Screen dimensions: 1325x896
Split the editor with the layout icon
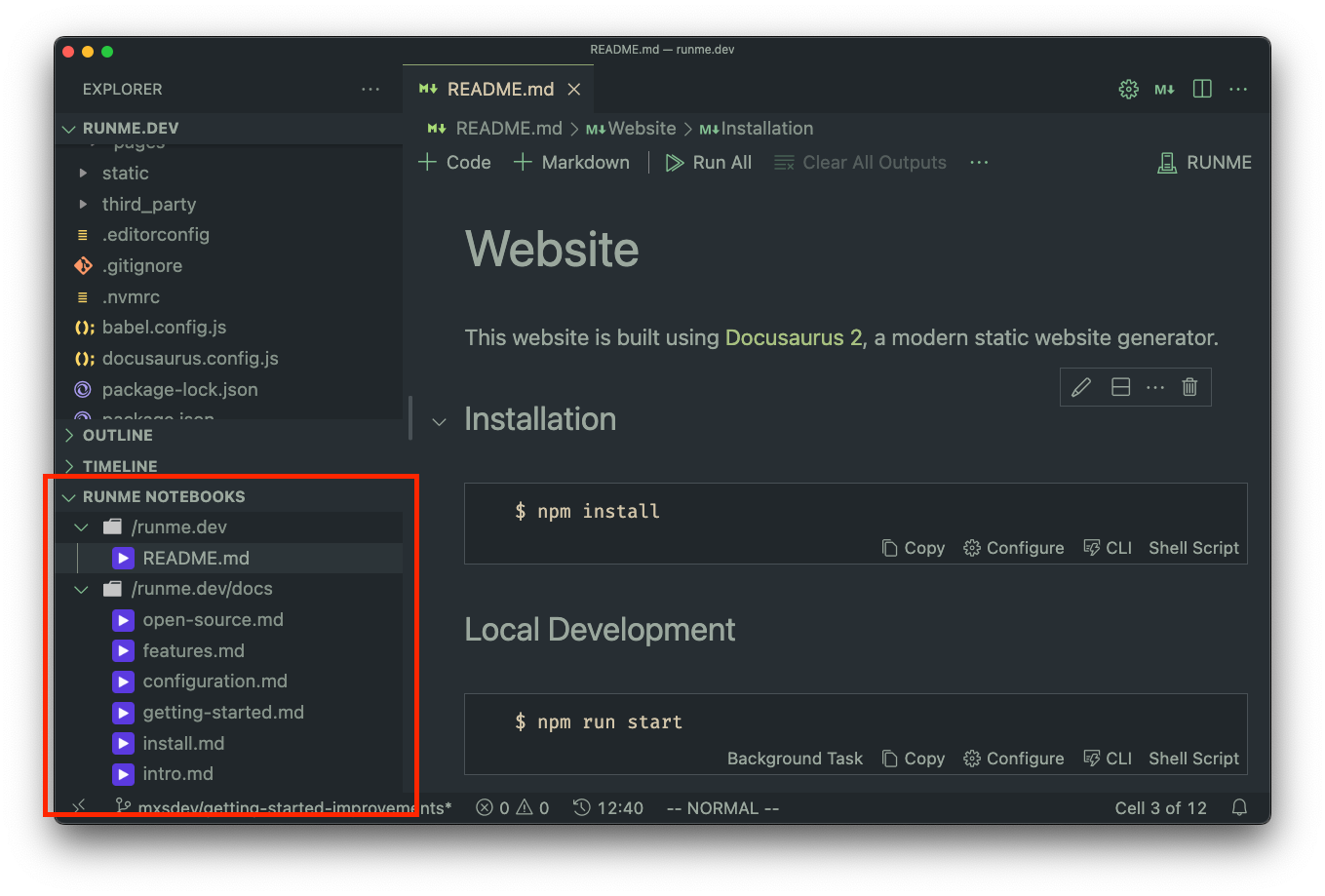tap(1202, 89)
